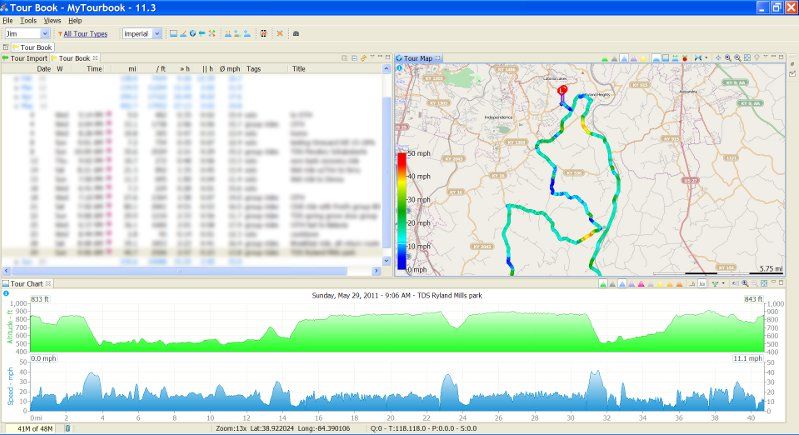Activate the Tour Map tab
Image resolution: width=799 pixels, height=435 pixels.
click(418, 59)
